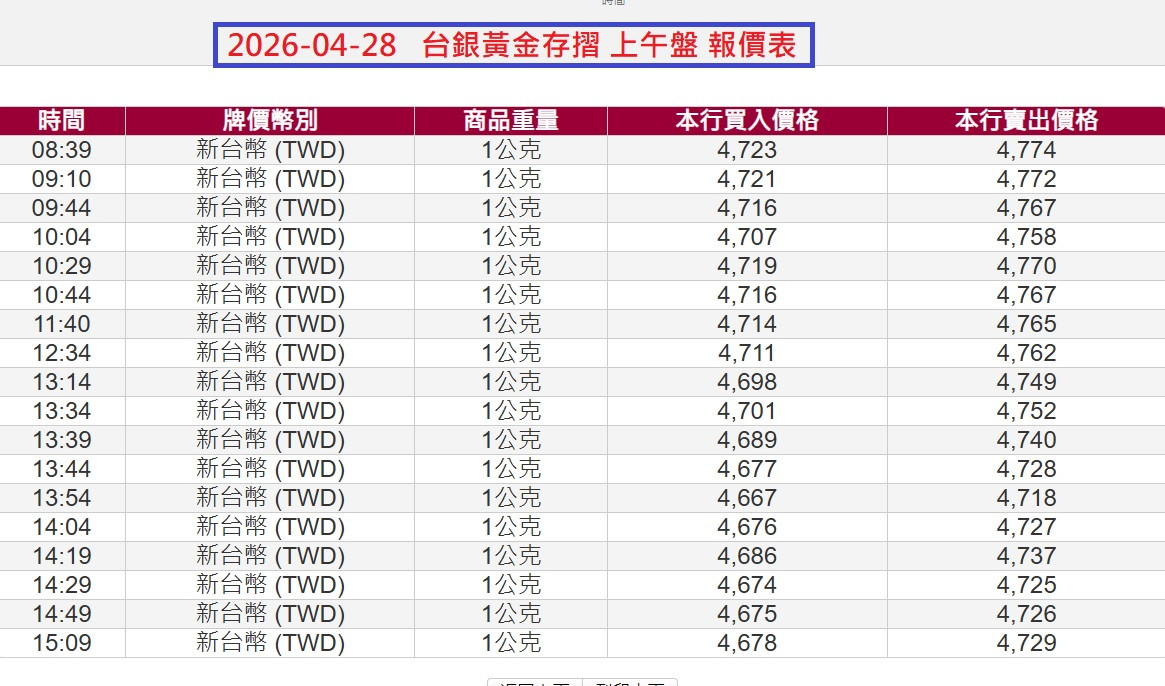Viewport: 1165px width, 686px height.
Task: Select the 08:39 time cell
Action: (62, 150)
